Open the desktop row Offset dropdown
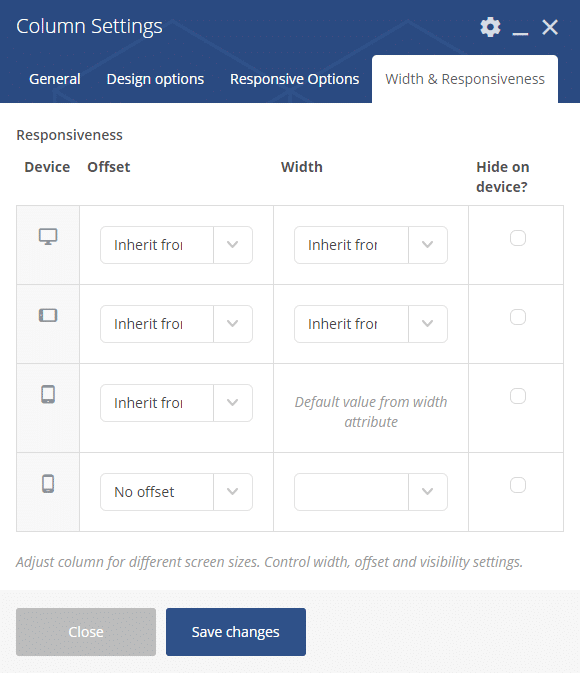This screenshot has width=580, height=673. (176, 245)
